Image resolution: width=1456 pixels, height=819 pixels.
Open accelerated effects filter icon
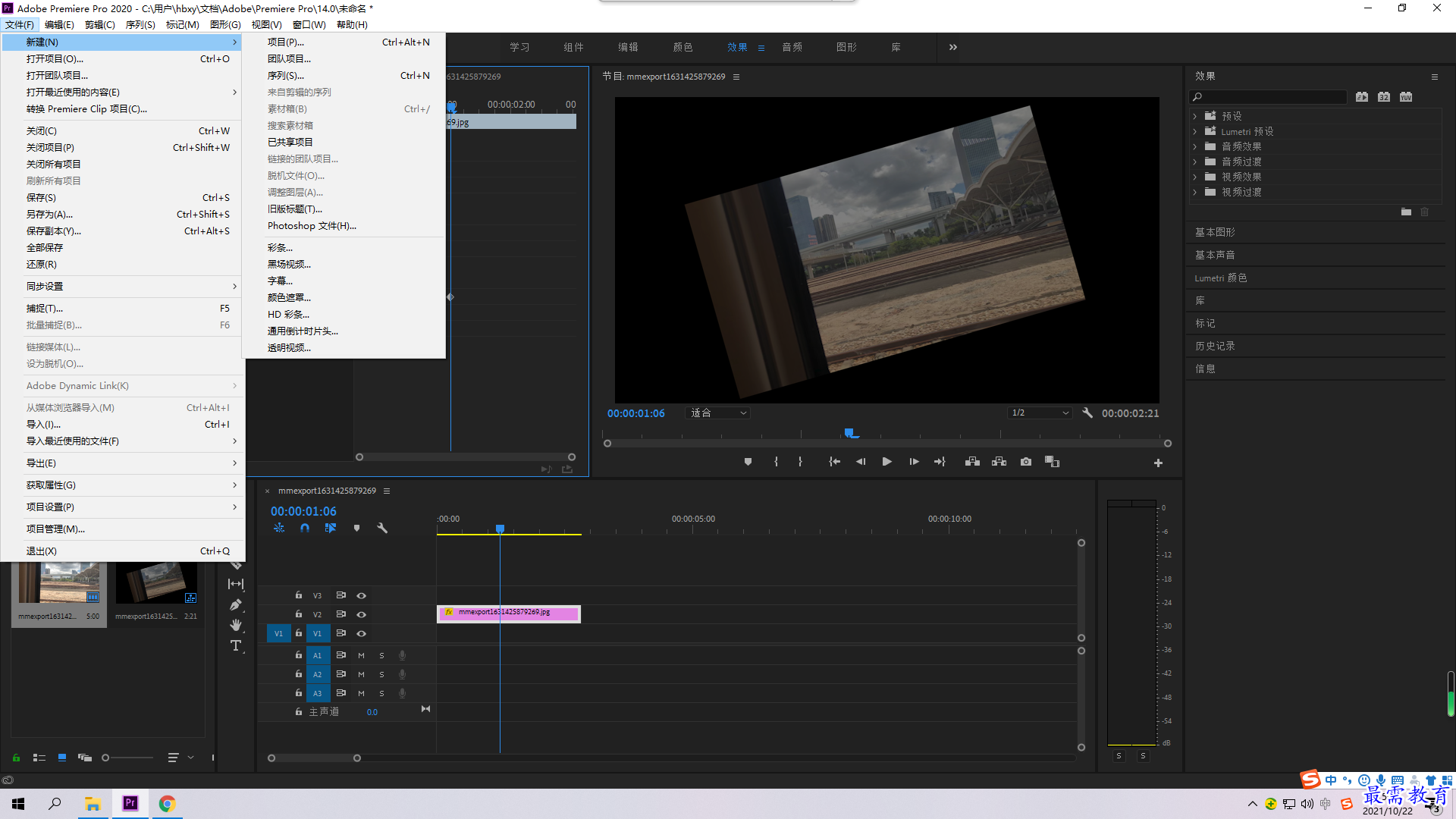(x=1362, y=96)
